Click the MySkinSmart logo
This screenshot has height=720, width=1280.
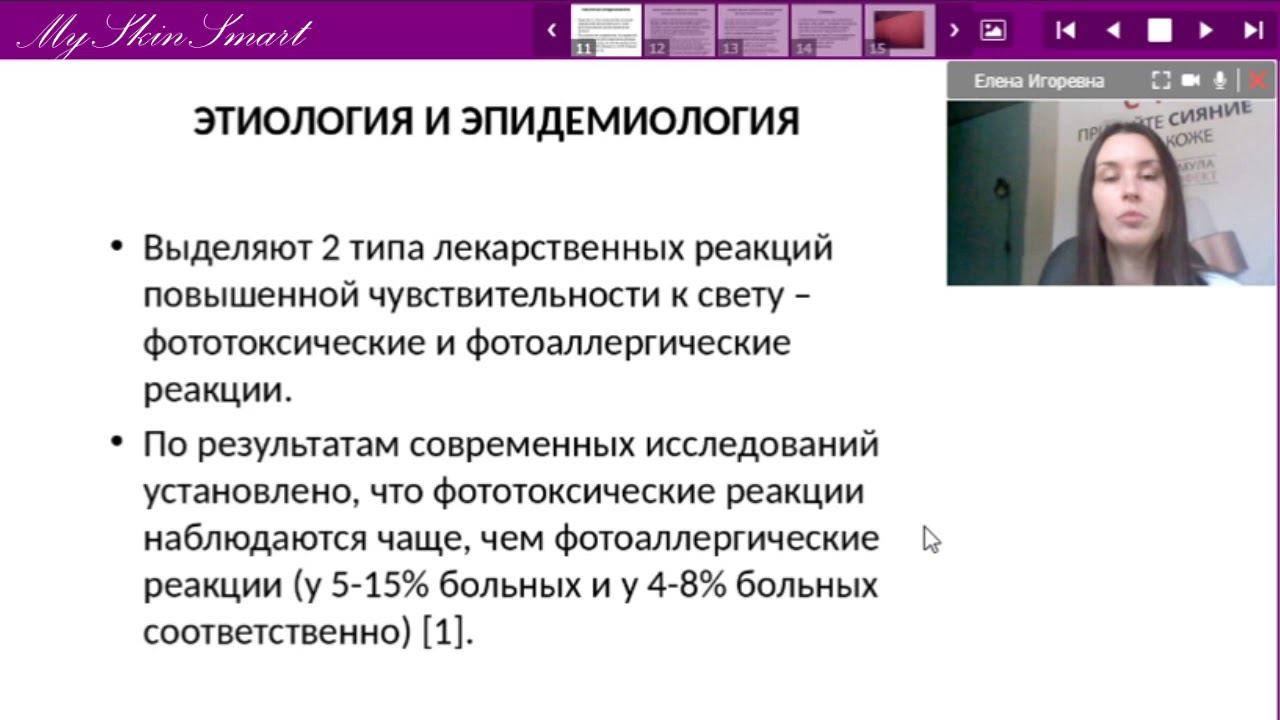[x=164, y=35]
